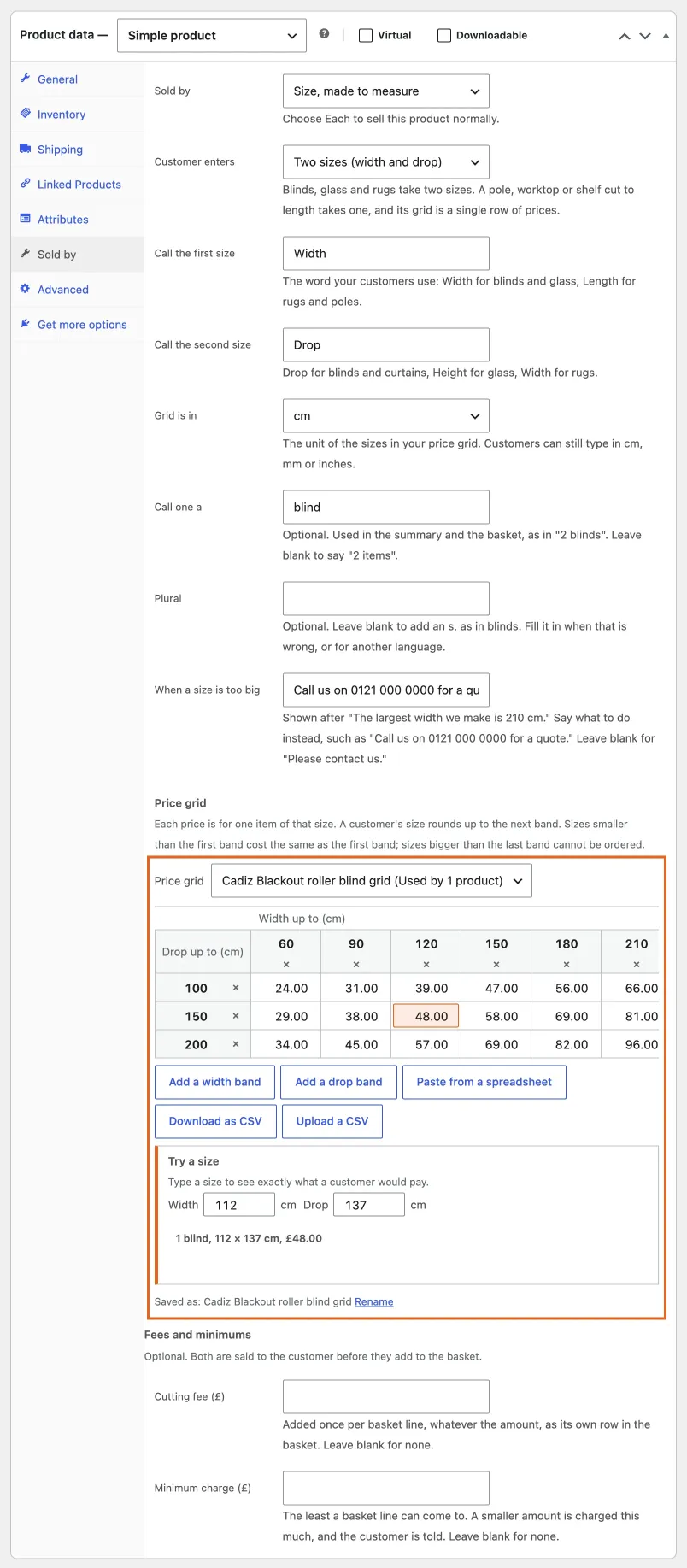Remove the 210 width band
Screen dimensions: 687x1568
pyautogui.click(x=637, y=965)
